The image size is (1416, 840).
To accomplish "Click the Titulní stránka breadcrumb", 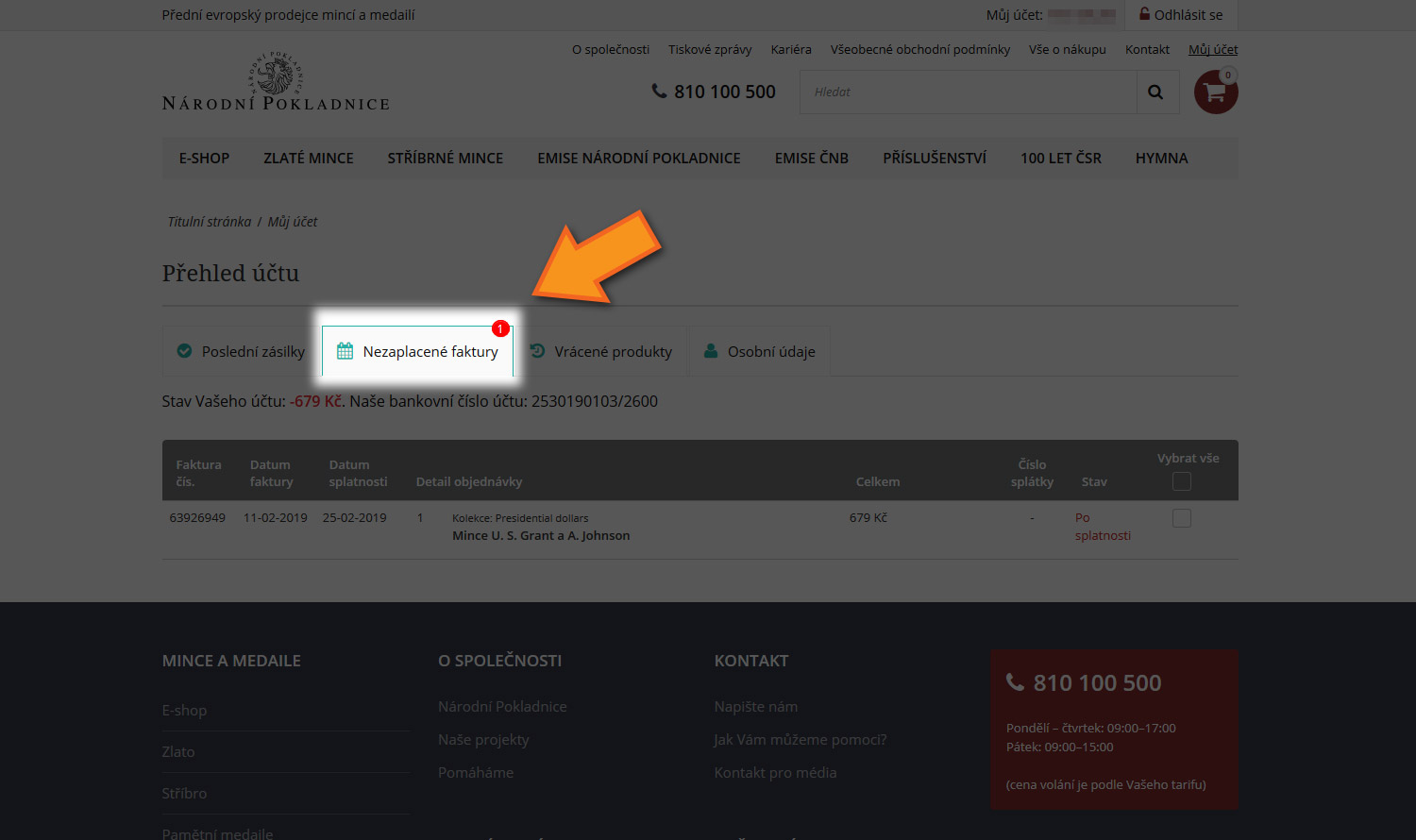I will [210, 222].
